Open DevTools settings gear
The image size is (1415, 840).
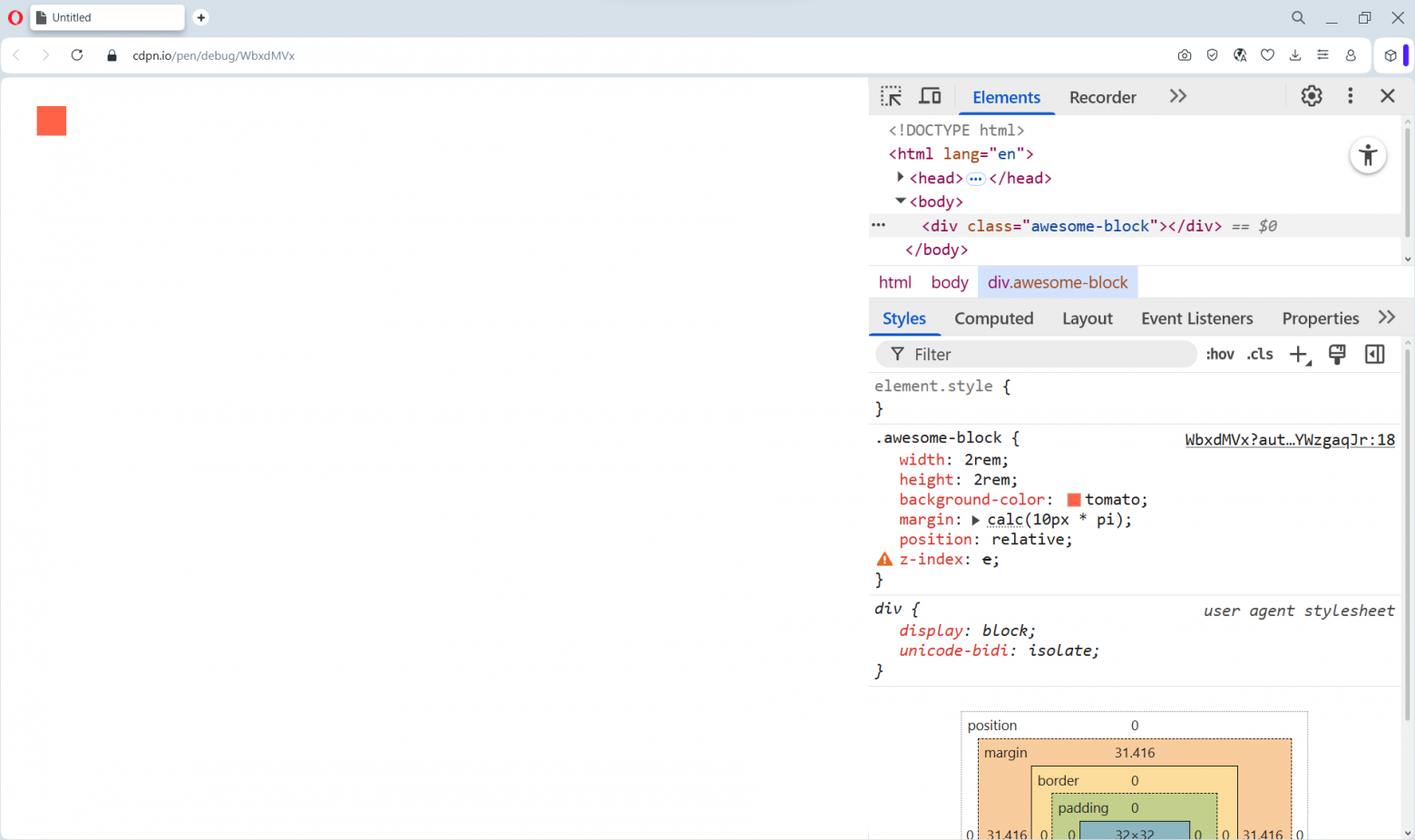(x=1312, y=96)
